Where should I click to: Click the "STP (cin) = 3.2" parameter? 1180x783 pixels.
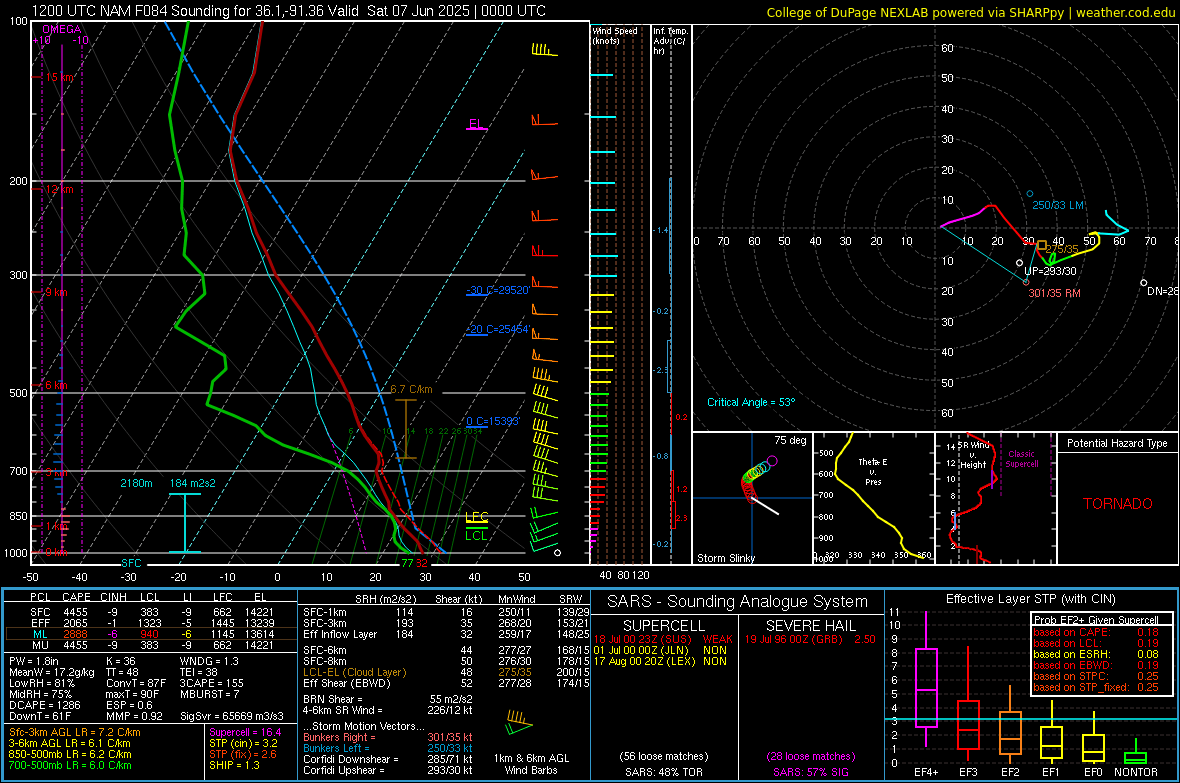point(243,743)
